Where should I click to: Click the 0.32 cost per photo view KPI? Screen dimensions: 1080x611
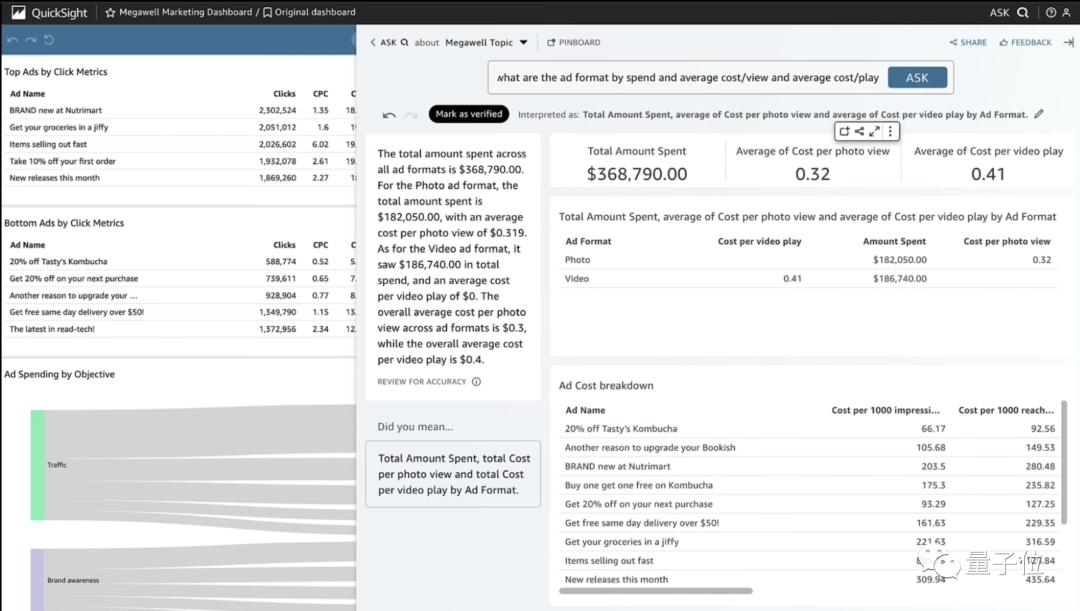click(x=813, y=174)
